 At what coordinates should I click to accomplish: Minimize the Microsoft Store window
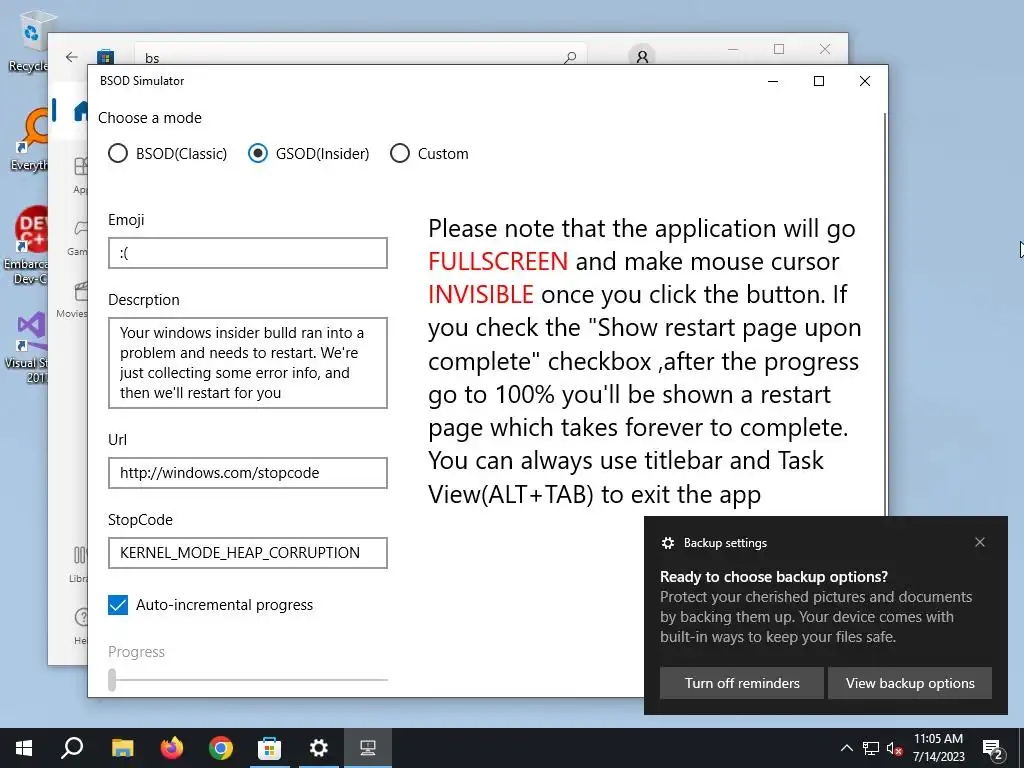point(733,49)
